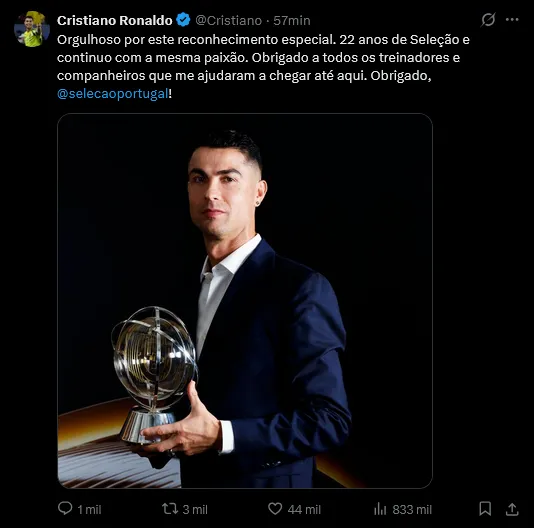Click the 44 mil likes count

304,510
